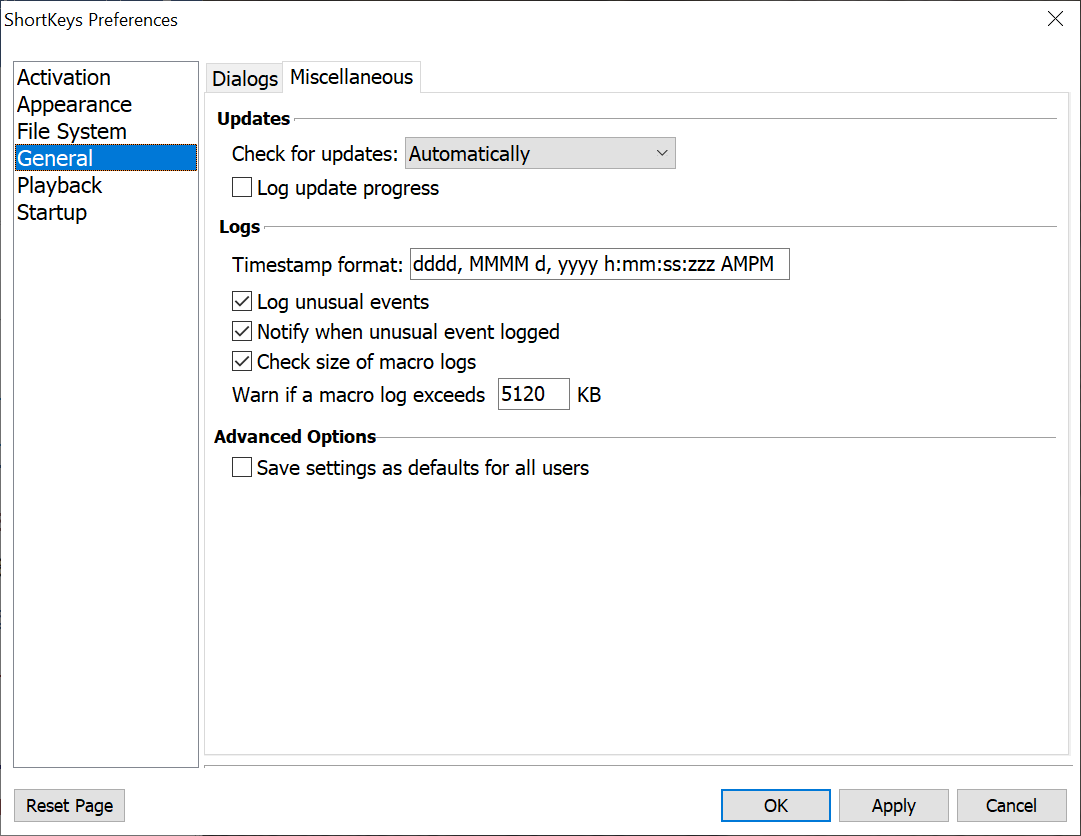Viewport: 1081px width, 836px height.
Task: Uncheck Log unusual events
Action: point(242,302)
